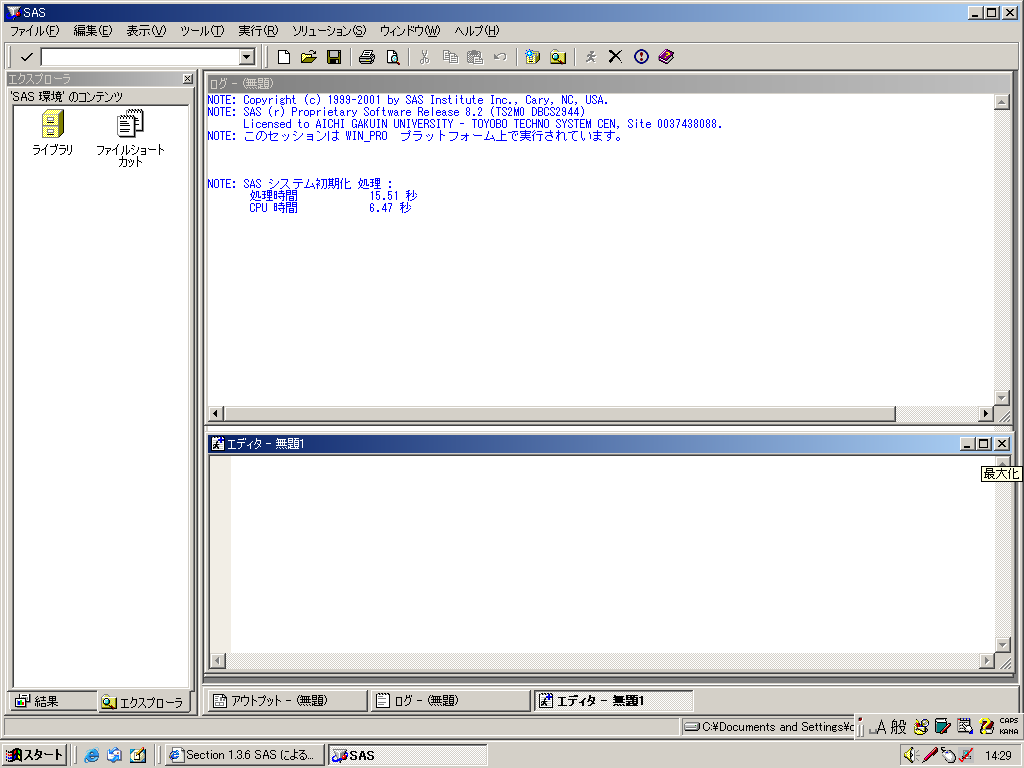This screenshot has height=768, width=1024.
Task: Click the SAS taskbar button
Action: [408, 755]
